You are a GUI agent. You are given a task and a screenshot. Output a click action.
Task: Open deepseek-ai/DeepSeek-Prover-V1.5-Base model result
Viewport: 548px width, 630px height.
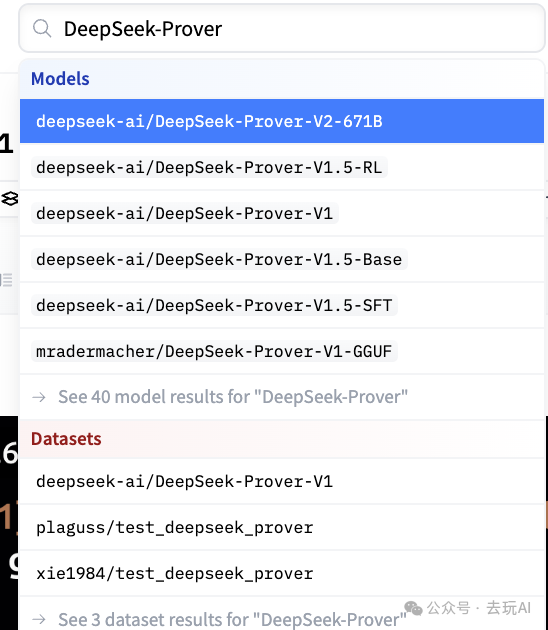[x=282, y=259]
